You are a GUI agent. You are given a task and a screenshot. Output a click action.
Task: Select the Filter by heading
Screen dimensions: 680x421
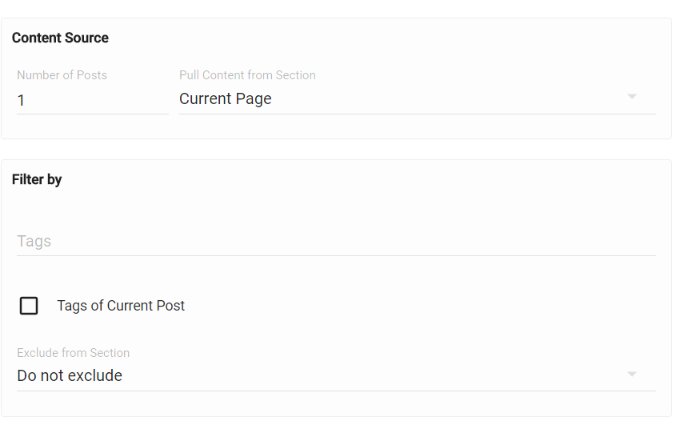pyautogui.click(x=37, y=180)
